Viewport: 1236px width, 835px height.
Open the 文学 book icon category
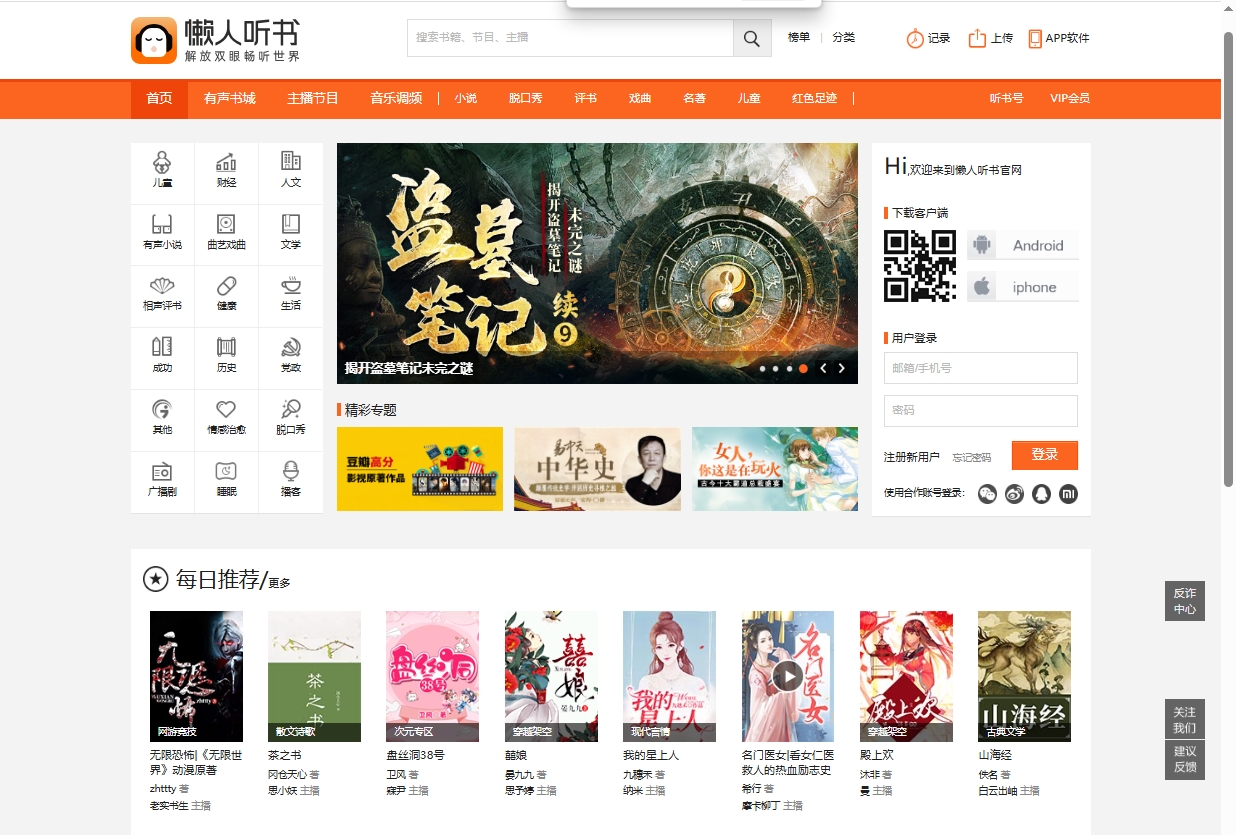pos(291,231)
